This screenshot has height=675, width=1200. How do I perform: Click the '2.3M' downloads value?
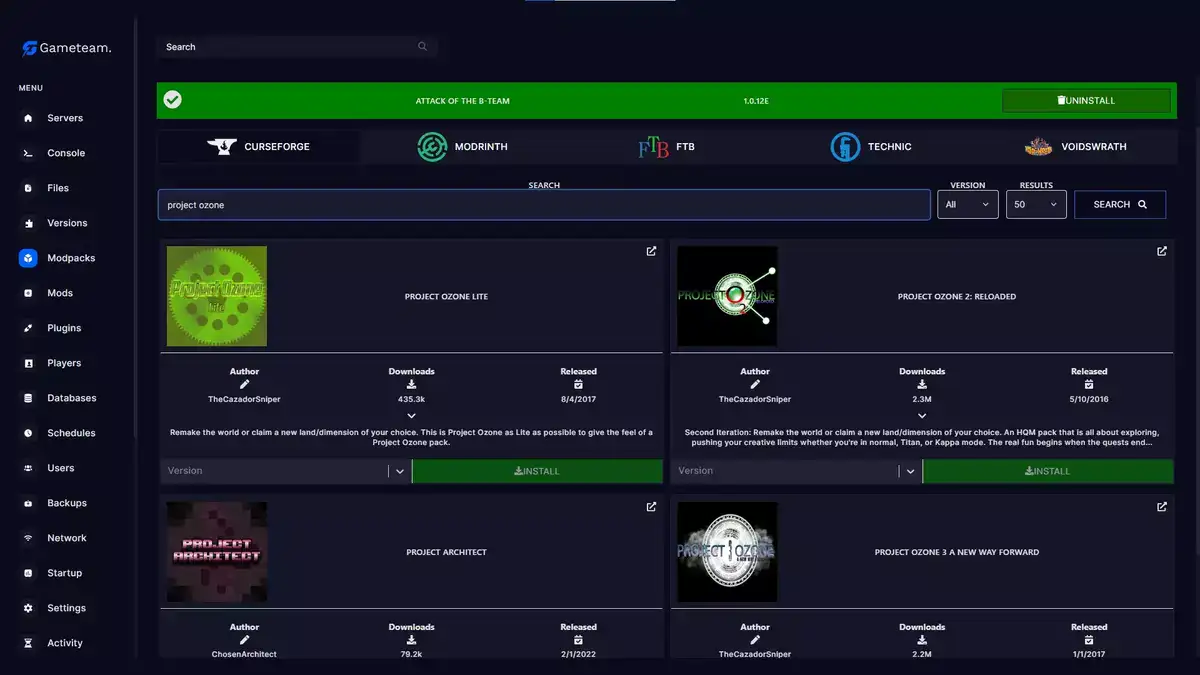[x=922, y=399]
